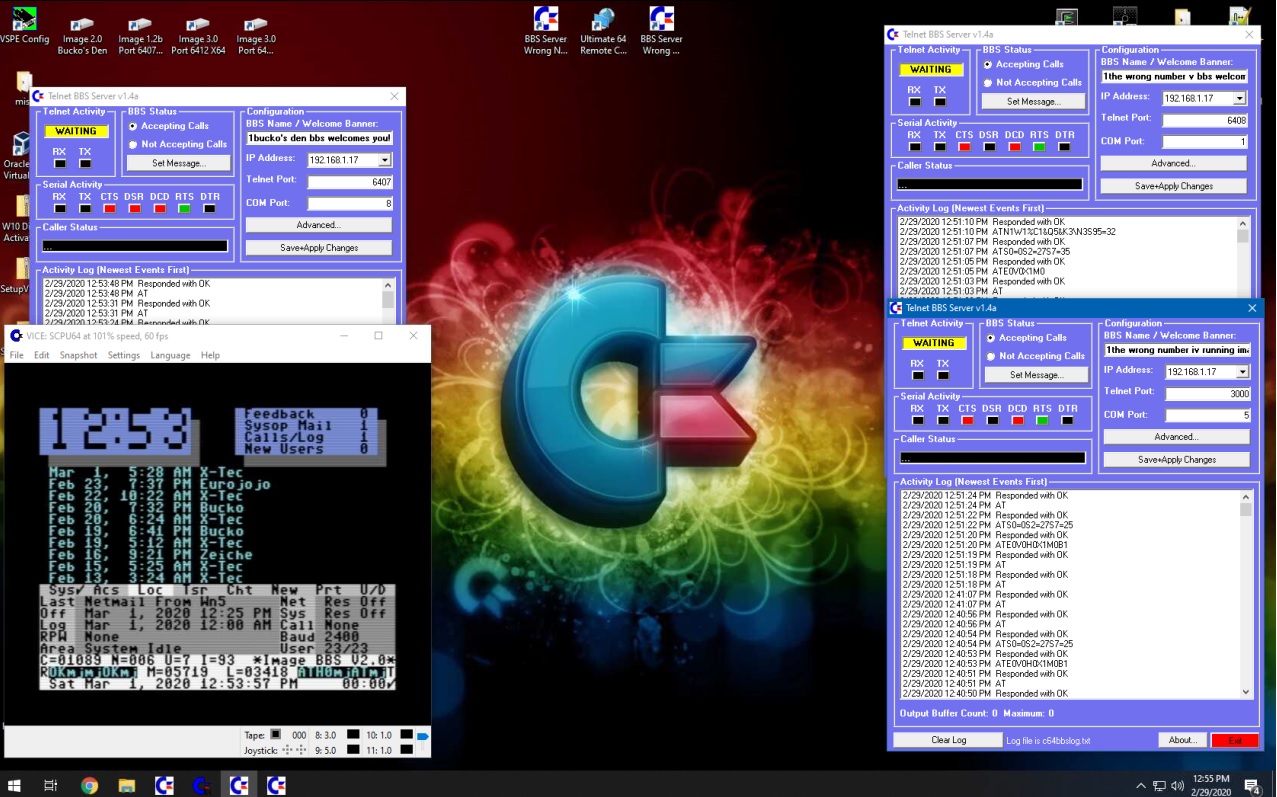The width and height of the screenshot is (1277, 797).
Task: Click the joystick indicator in VICE status bar
Action: click(294, 749)
